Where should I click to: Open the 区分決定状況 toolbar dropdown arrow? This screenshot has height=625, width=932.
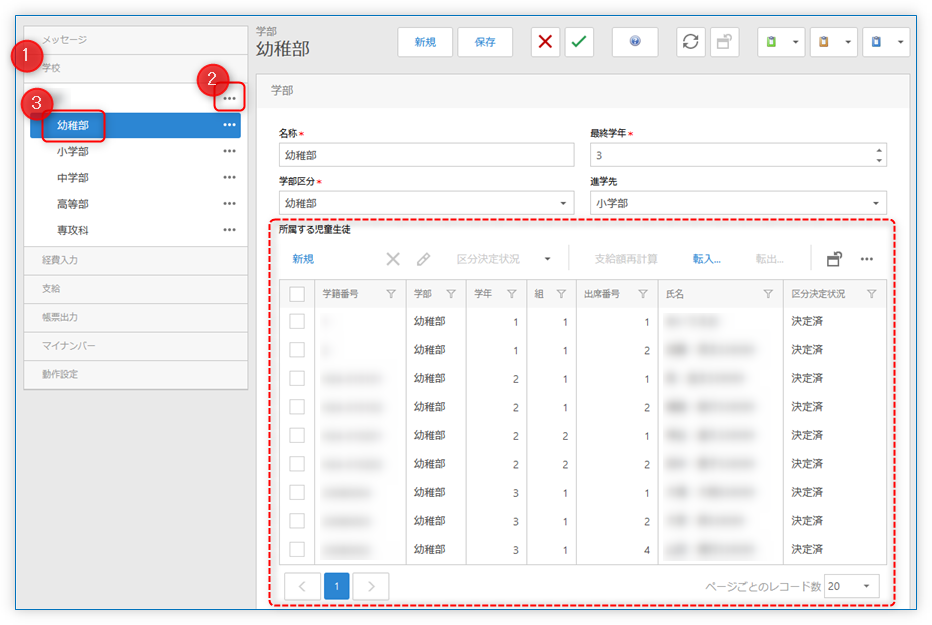[x=547, y=259]
